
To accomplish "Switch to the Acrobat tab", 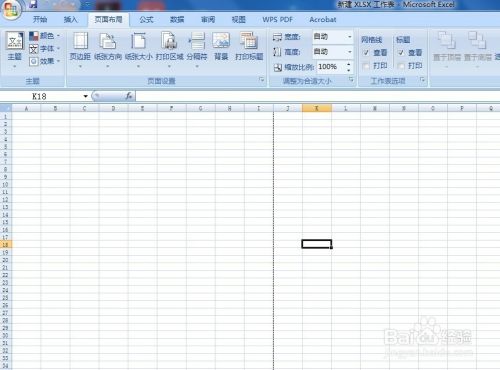I will click(322, 20).
